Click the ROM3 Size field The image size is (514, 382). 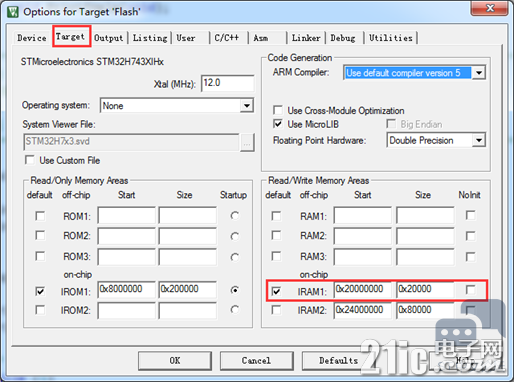[x=188, y=257]
